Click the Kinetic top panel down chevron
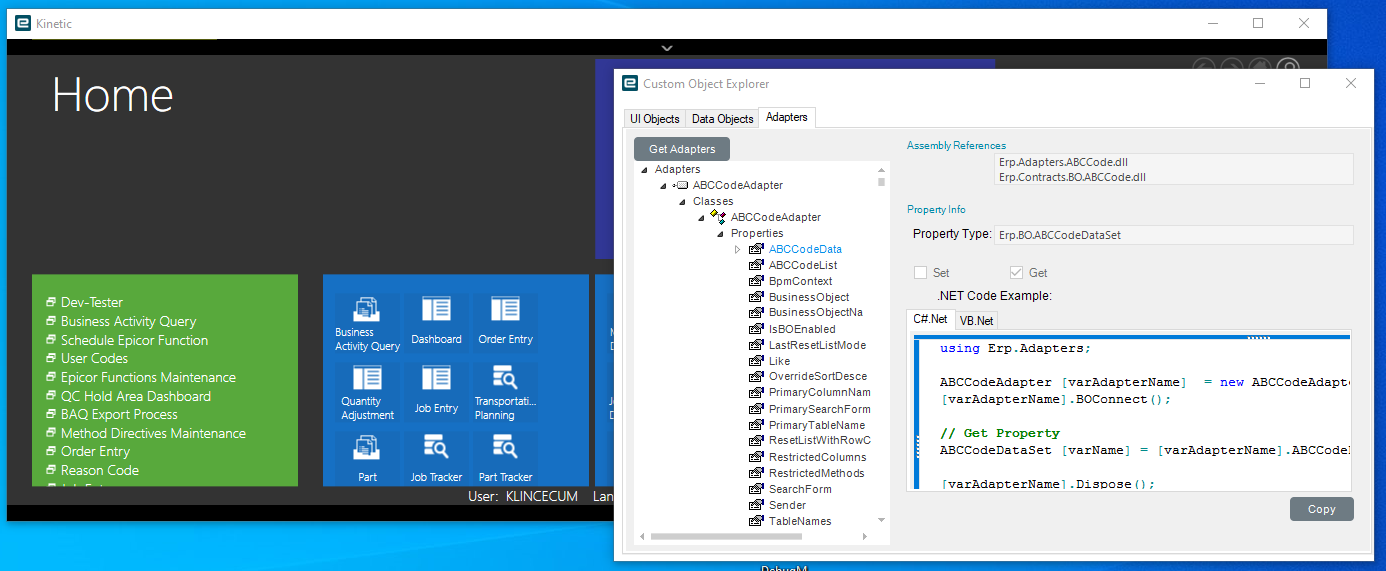1386x571 pixels. 667,47
